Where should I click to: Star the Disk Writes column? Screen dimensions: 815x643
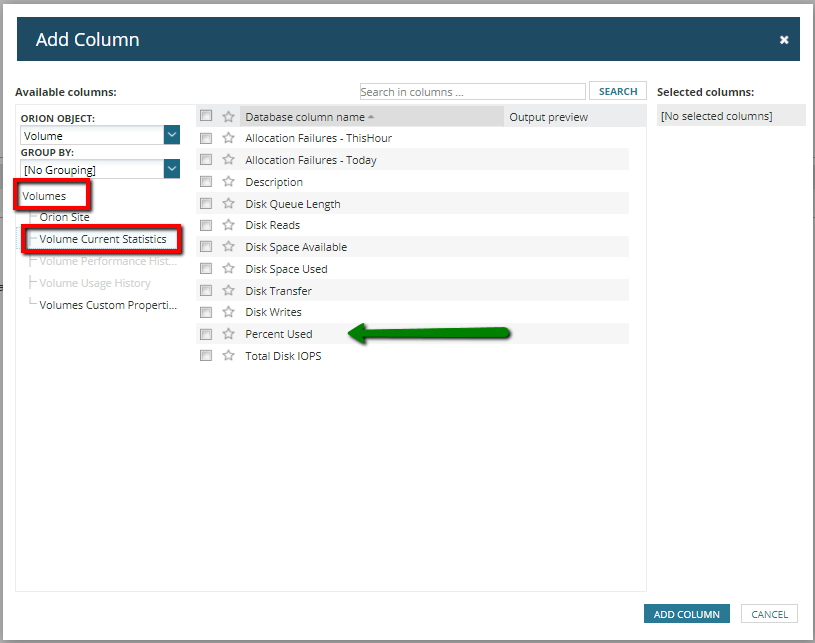click(228, 312)
